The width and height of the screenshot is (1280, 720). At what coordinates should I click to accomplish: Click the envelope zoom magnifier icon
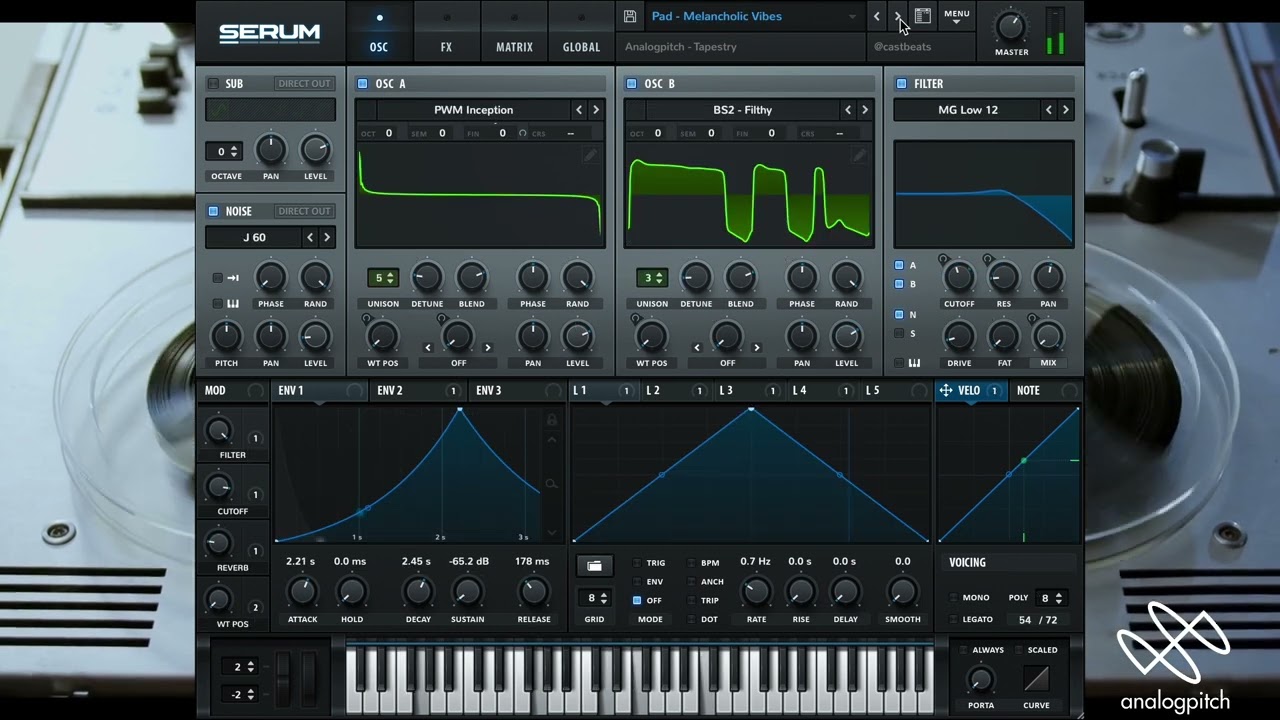click(551, 484)
